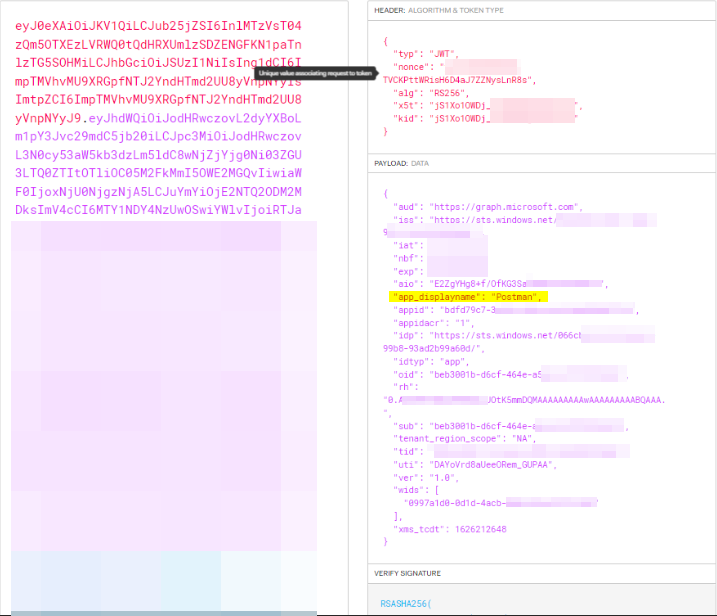This screenshot has height=616, width=717.
Task: Click the "idtyp": "app" payload line
Action: [x=431, y=362]
